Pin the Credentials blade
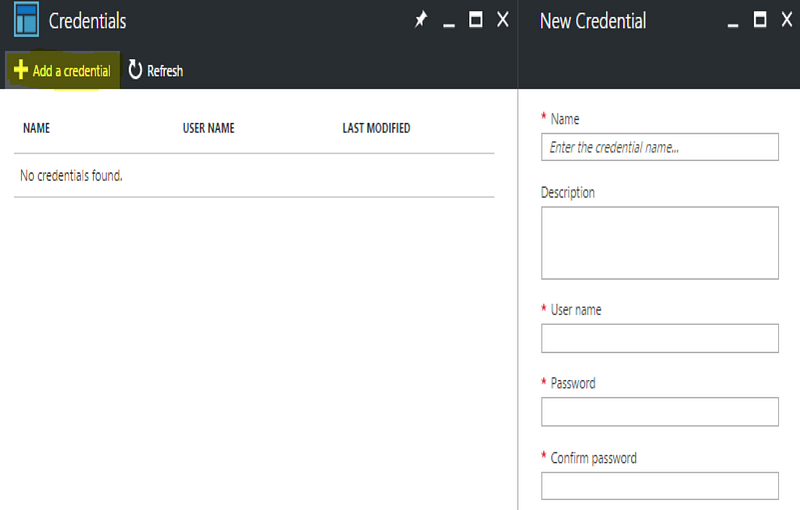The width and height of the screenshot is (800, 510). point(421,20)
